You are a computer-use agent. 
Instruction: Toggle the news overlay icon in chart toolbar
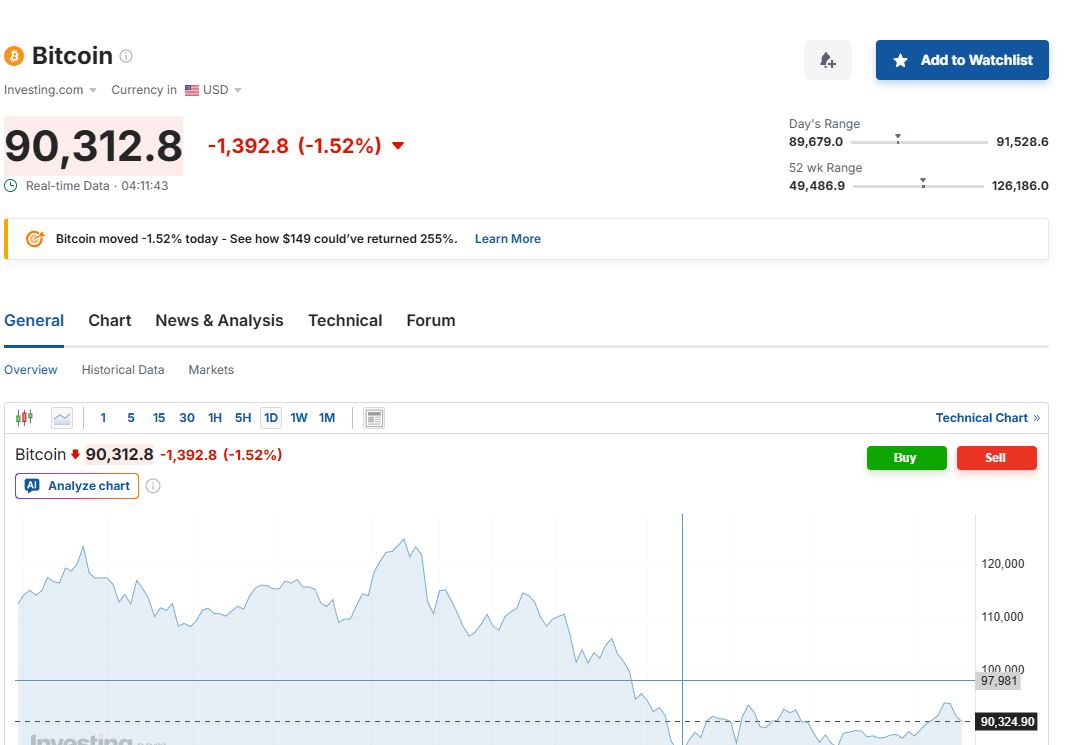point(374,418)
